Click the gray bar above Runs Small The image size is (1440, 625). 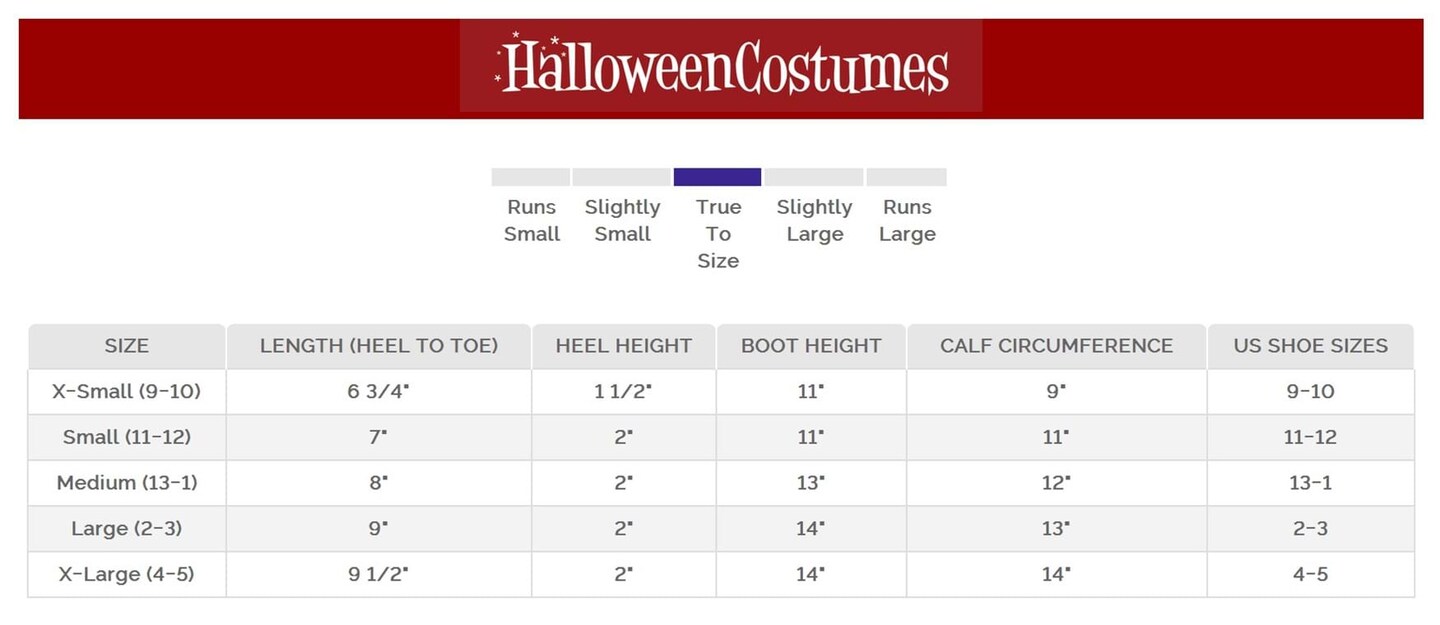(530, 177)
